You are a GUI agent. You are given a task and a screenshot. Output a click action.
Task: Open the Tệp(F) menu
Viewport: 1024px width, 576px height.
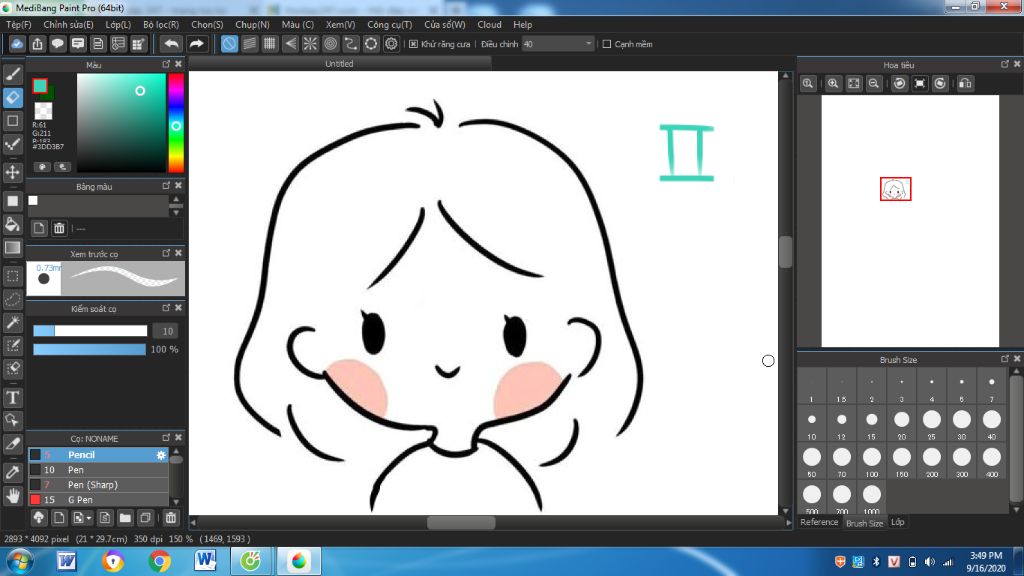pos(18,24)
